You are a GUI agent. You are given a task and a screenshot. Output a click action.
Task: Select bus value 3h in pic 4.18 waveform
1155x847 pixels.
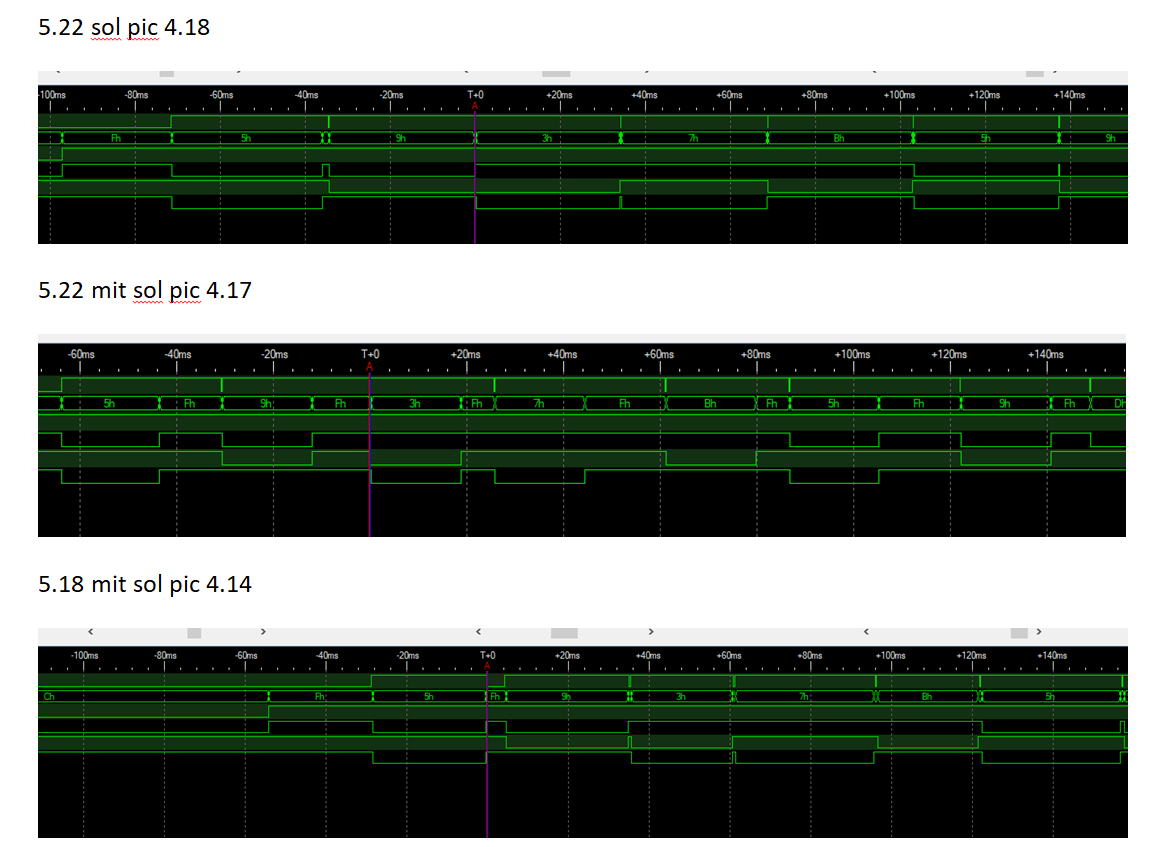547,138
